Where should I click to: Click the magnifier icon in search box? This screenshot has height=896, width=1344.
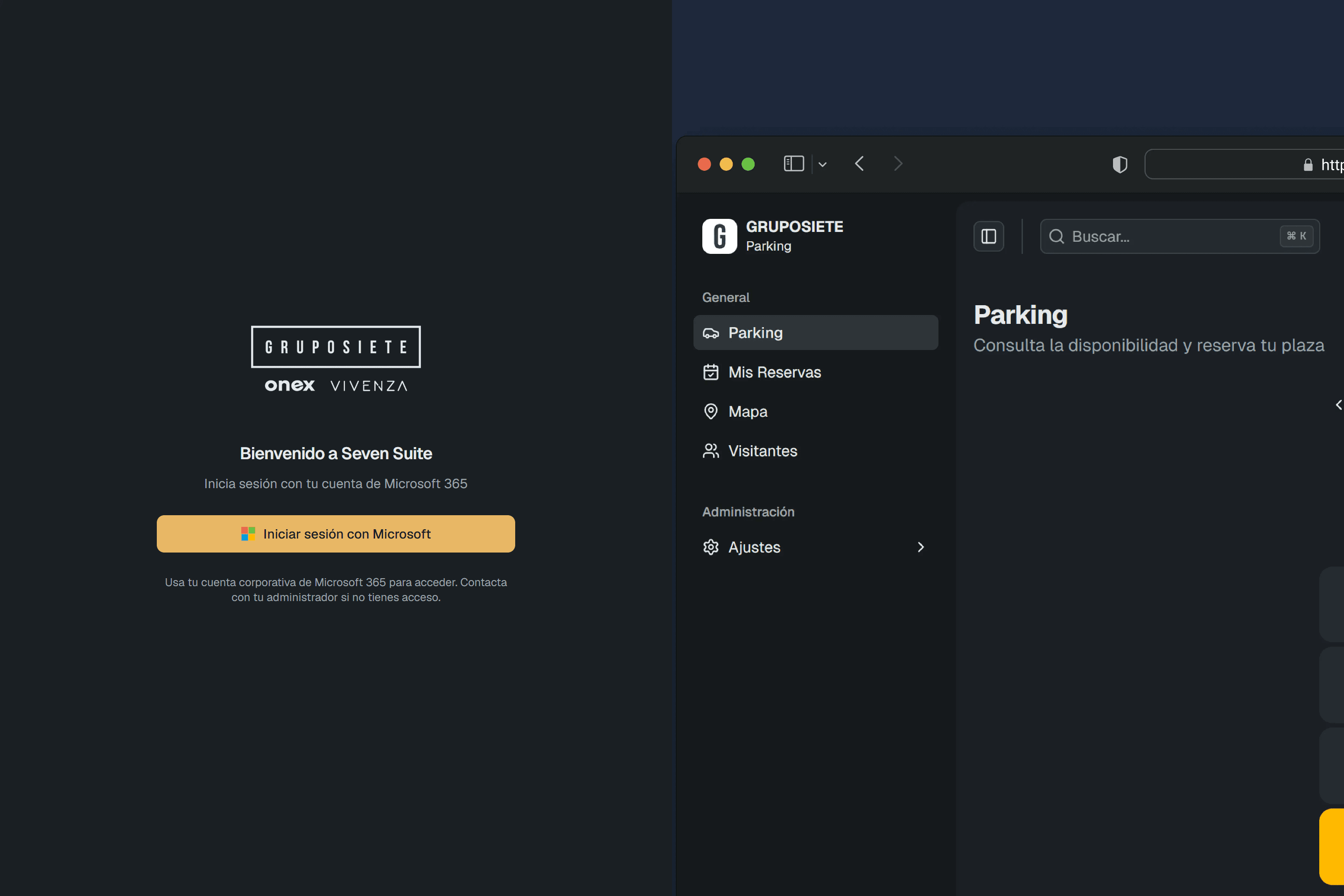[1057, 236]
